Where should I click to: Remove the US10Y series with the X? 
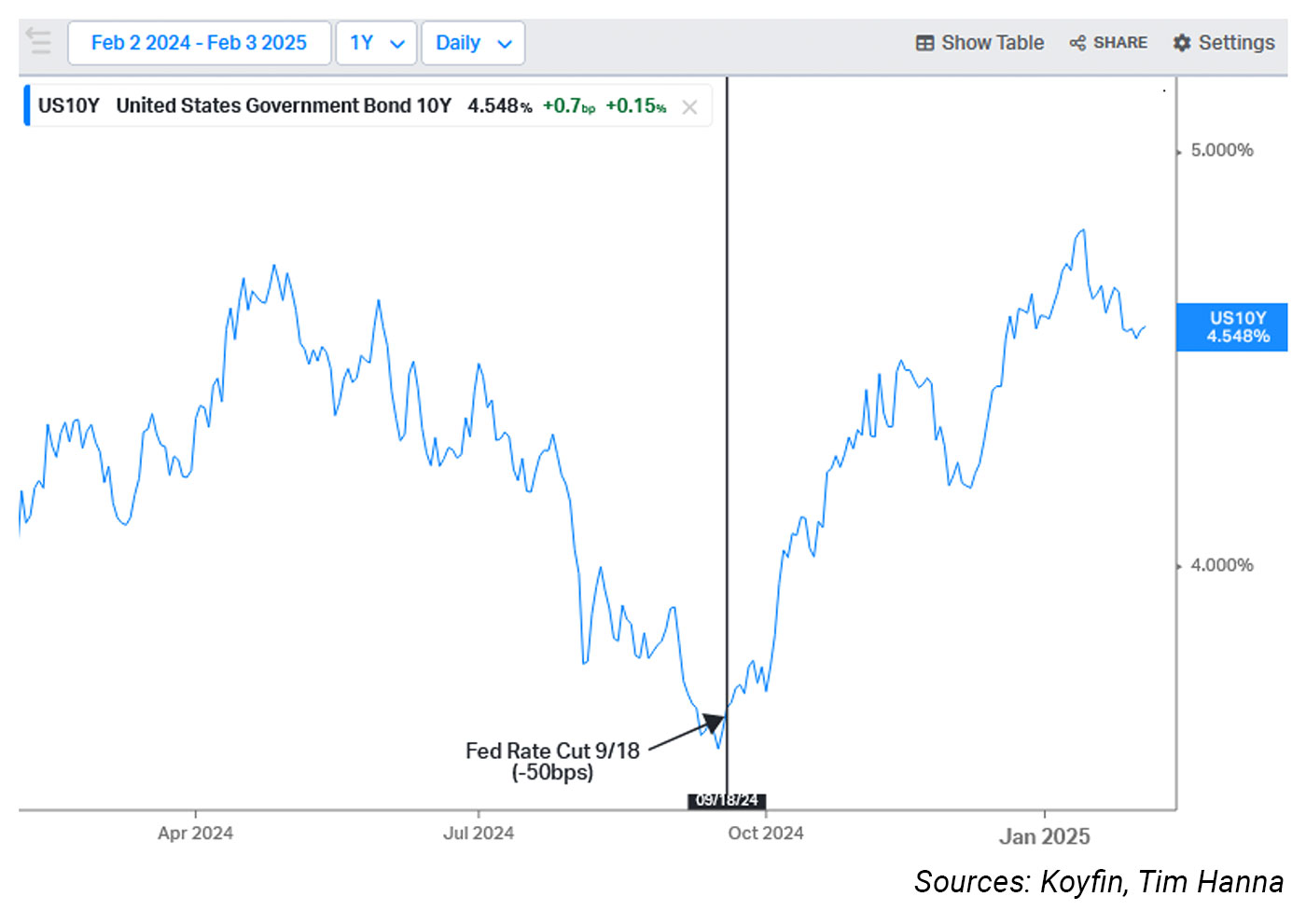coord(689,107)
